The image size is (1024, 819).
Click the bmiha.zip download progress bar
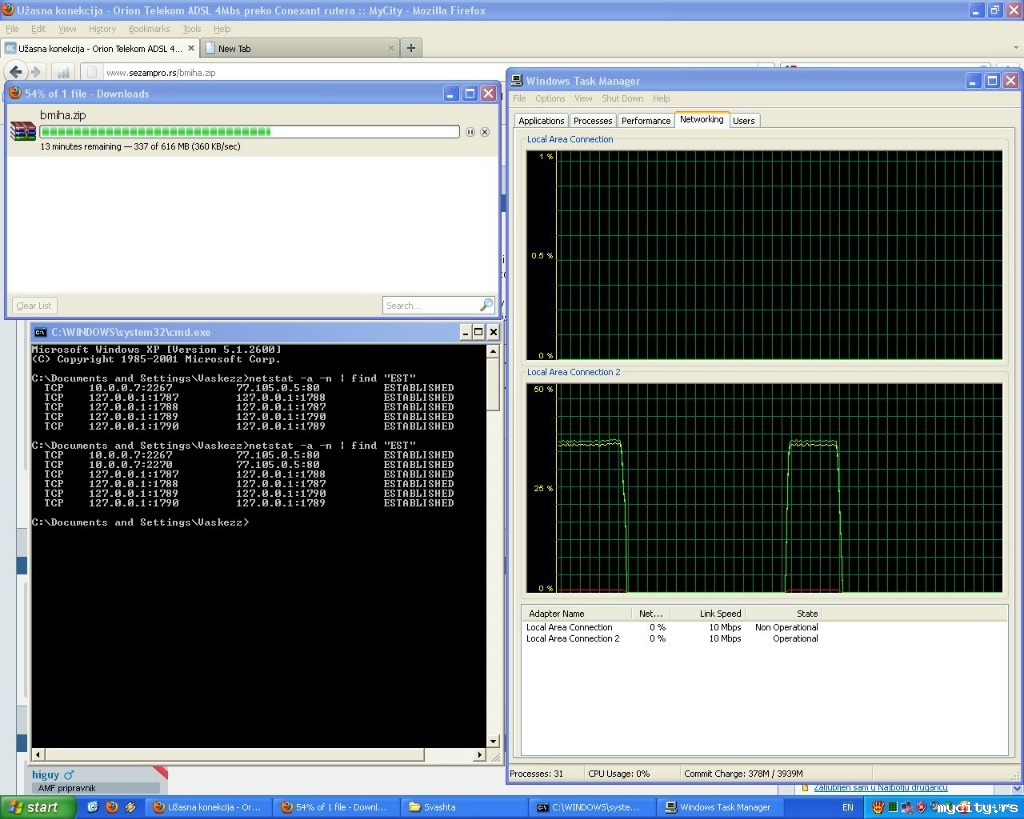coord(250,132)
